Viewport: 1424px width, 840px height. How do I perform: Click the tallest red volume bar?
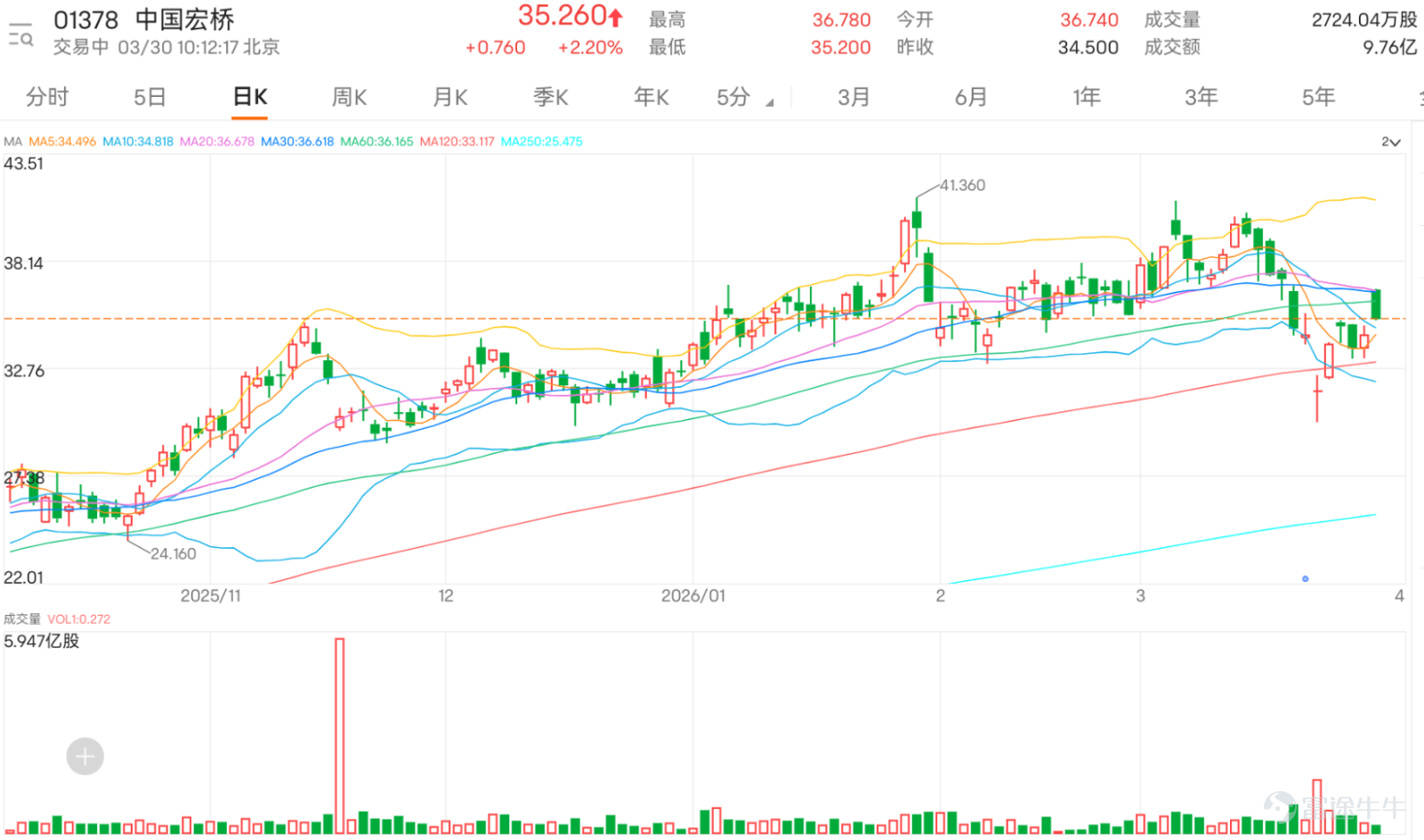point(339,735)
